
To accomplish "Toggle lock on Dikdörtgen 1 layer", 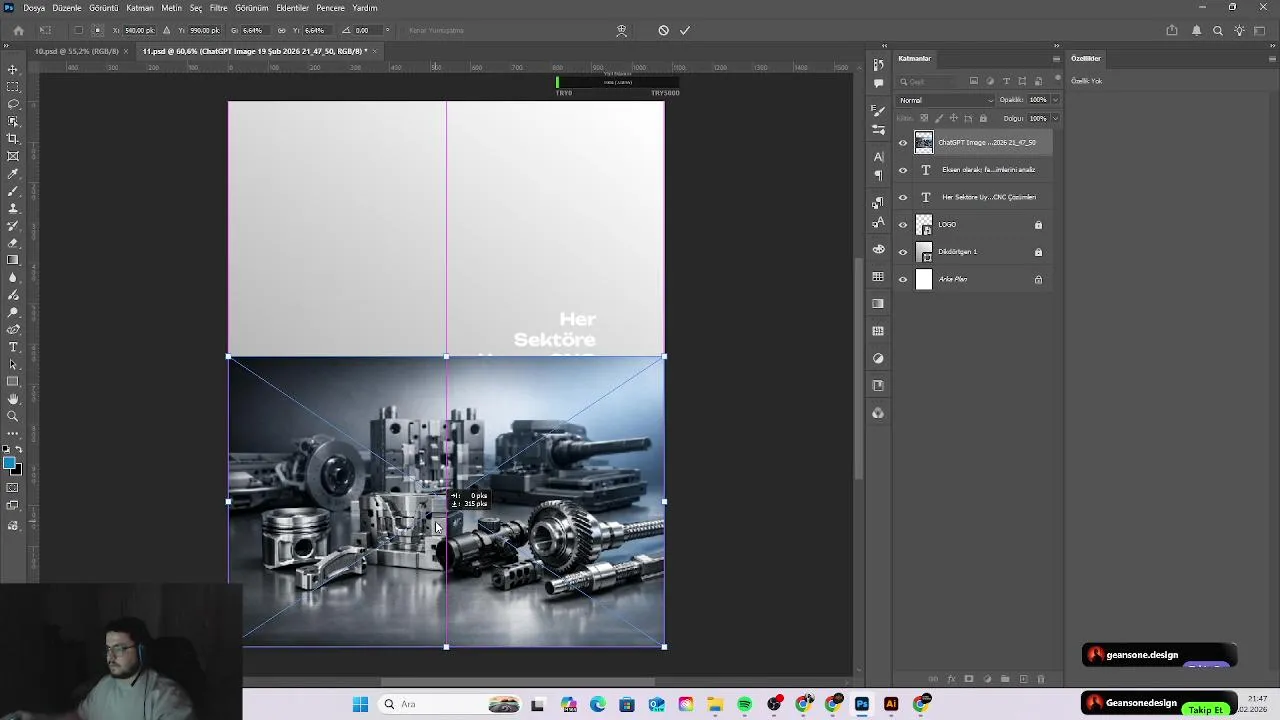I will (x=1038, y=252).
